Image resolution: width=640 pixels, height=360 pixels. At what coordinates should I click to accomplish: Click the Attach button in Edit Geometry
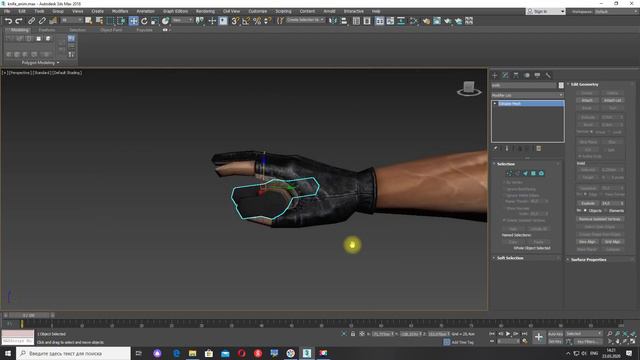pyautogui.click(x=587, y=100)
